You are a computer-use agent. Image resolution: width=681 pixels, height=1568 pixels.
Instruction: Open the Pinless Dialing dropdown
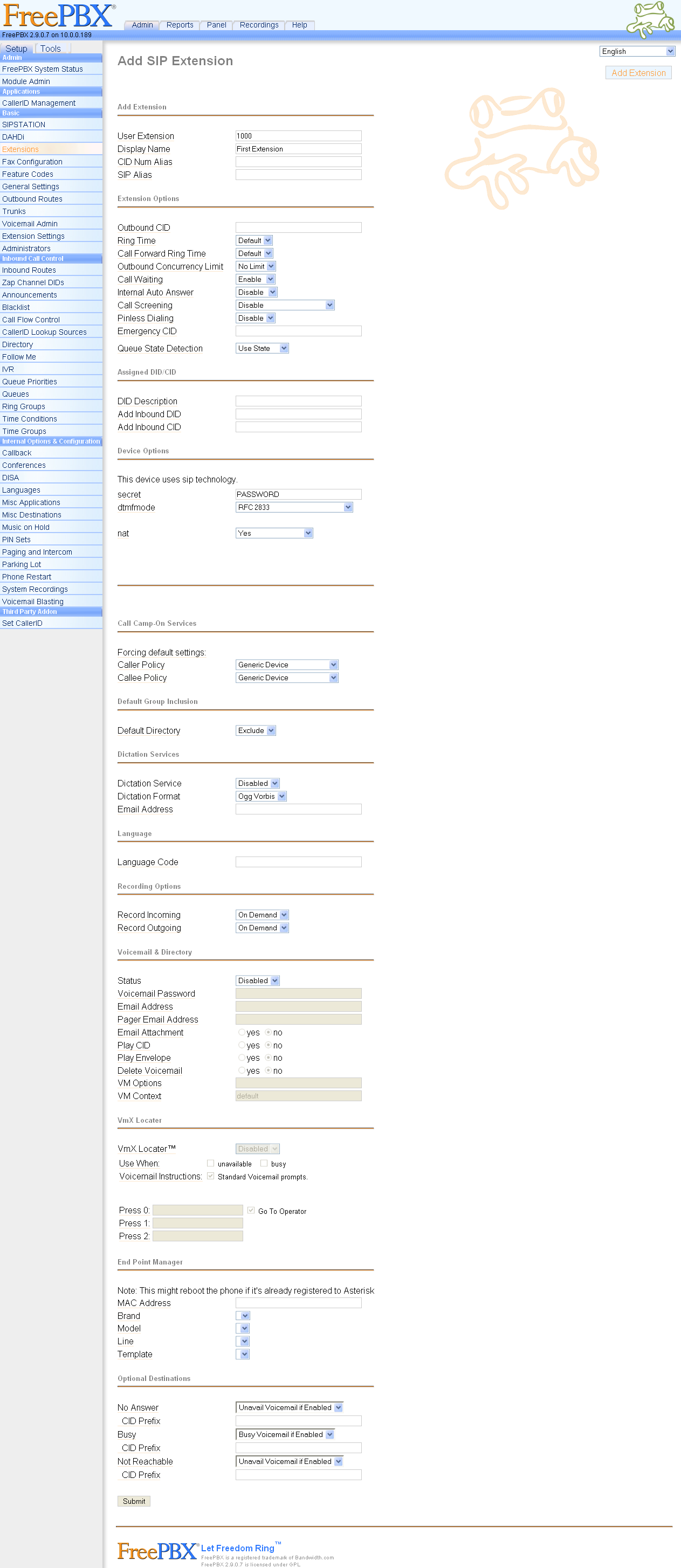(255, 317)
